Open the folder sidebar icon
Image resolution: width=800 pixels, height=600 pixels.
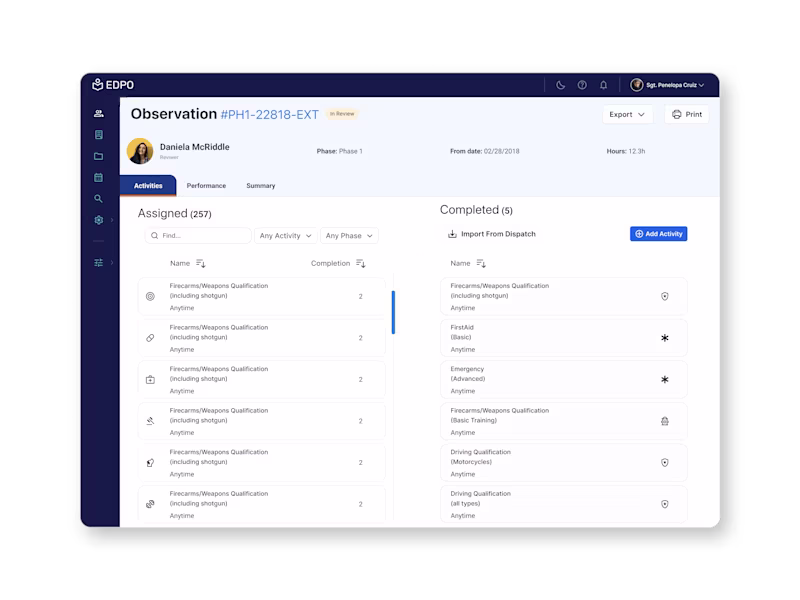coord(98,156)
